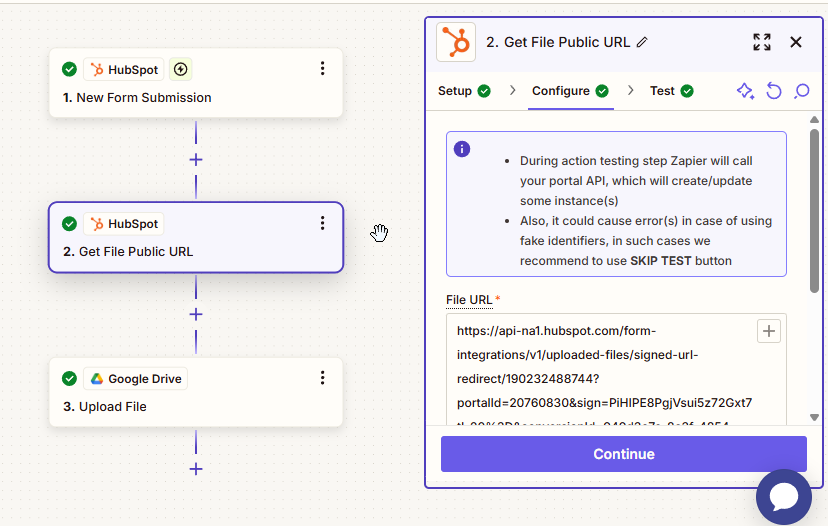
Task: Switch to the Configure tab
Action: click(570, 91)
